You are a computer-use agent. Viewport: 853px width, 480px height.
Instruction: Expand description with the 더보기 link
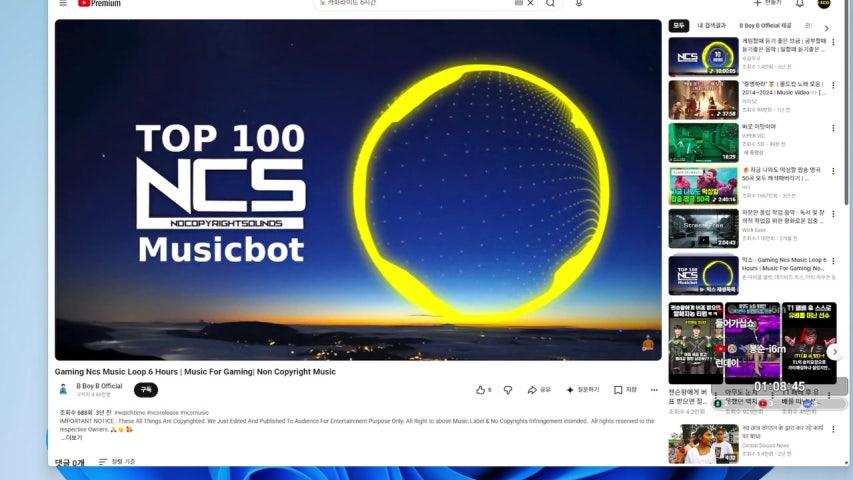(71, 437)
